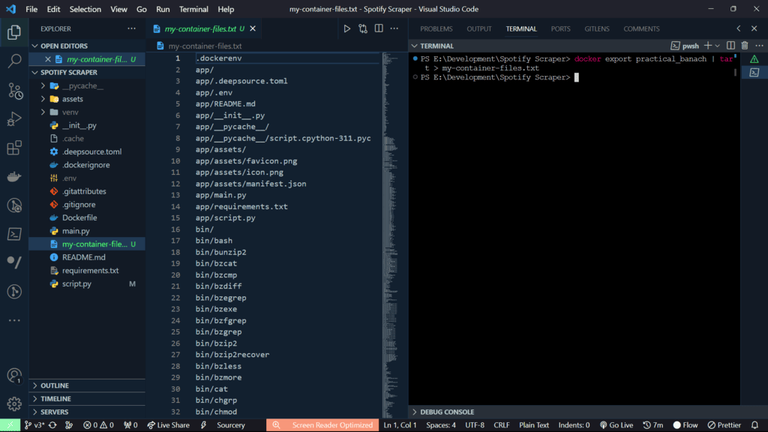
Task: Open the notifications bell
Action: (755, 425)
